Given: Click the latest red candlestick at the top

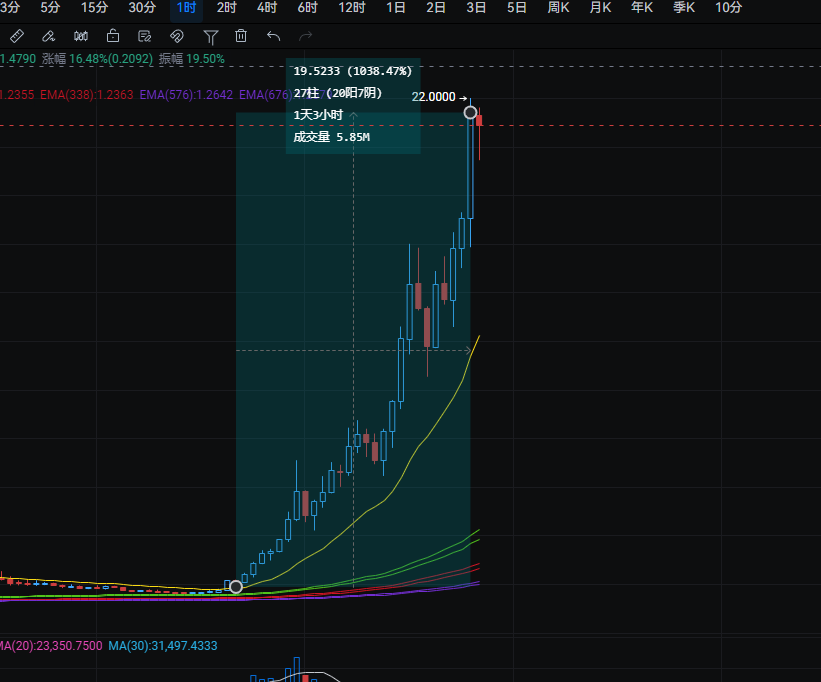Looking at the screenshot, I should pyautogui.click(x=479, y=121).
